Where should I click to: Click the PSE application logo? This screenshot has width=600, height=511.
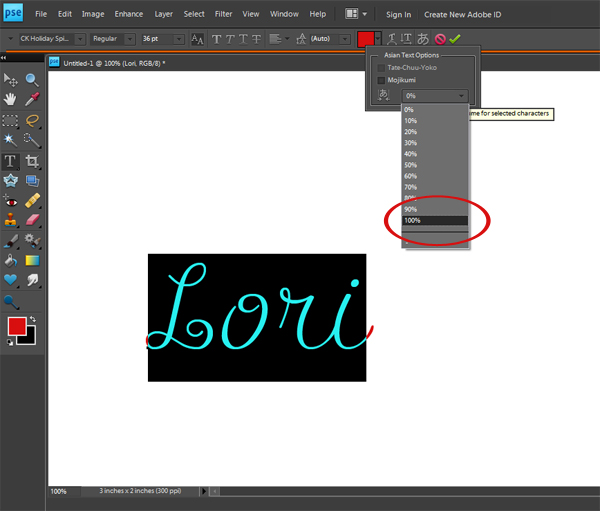tap(13, 13)
